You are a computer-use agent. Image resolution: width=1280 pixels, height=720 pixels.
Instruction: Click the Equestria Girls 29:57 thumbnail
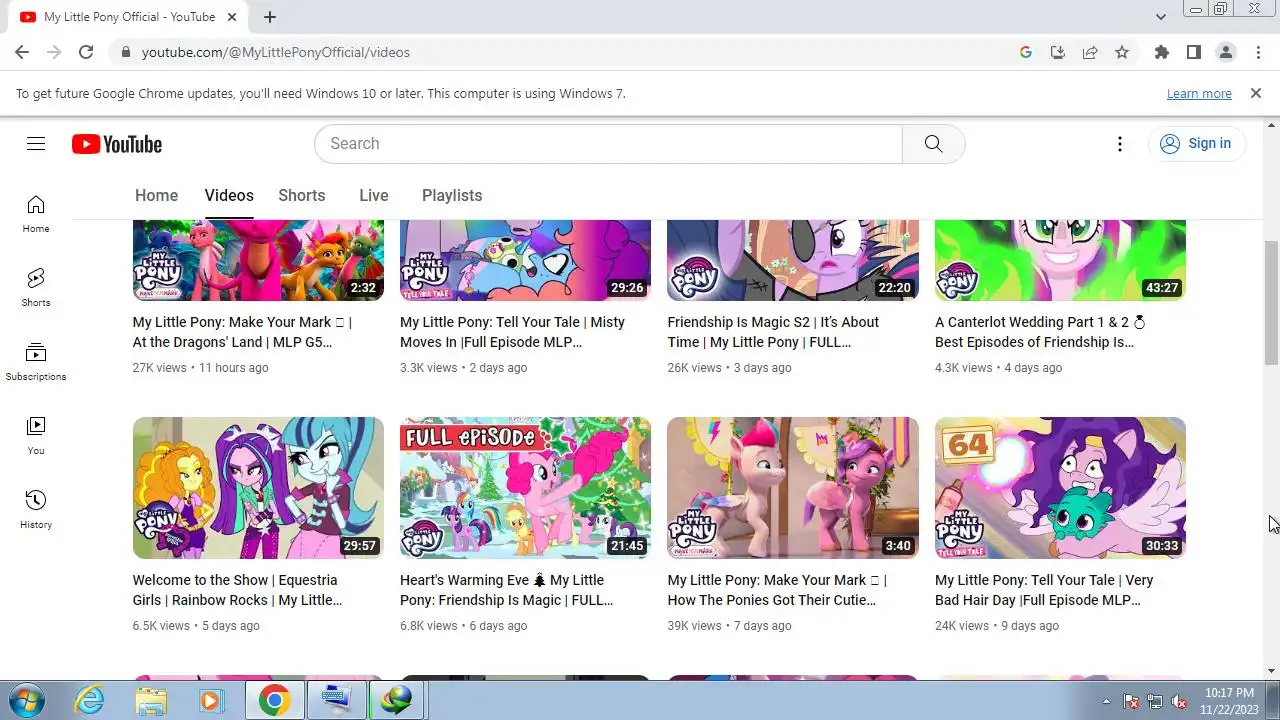tap(258, 488)
